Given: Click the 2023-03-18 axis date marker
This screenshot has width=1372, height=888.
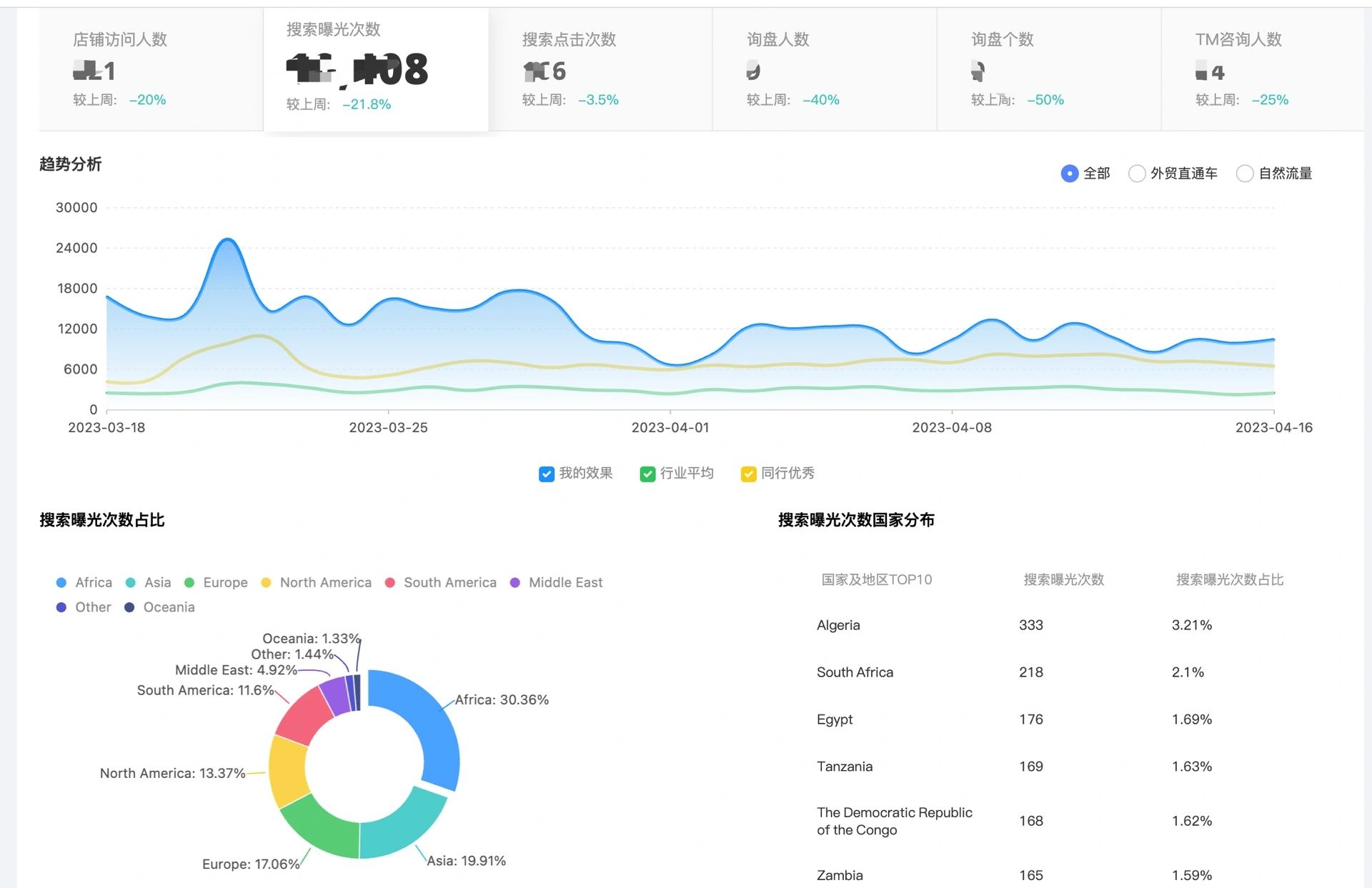Looking at the screenshot, I should (x=106, y=428).
